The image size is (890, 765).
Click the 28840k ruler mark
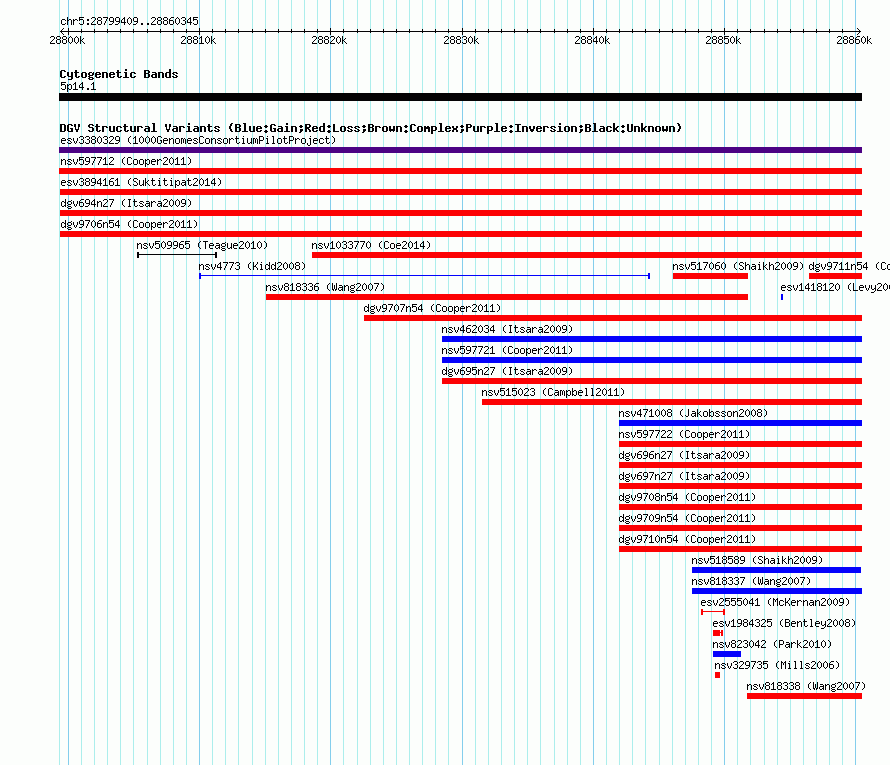click(592, 40)
